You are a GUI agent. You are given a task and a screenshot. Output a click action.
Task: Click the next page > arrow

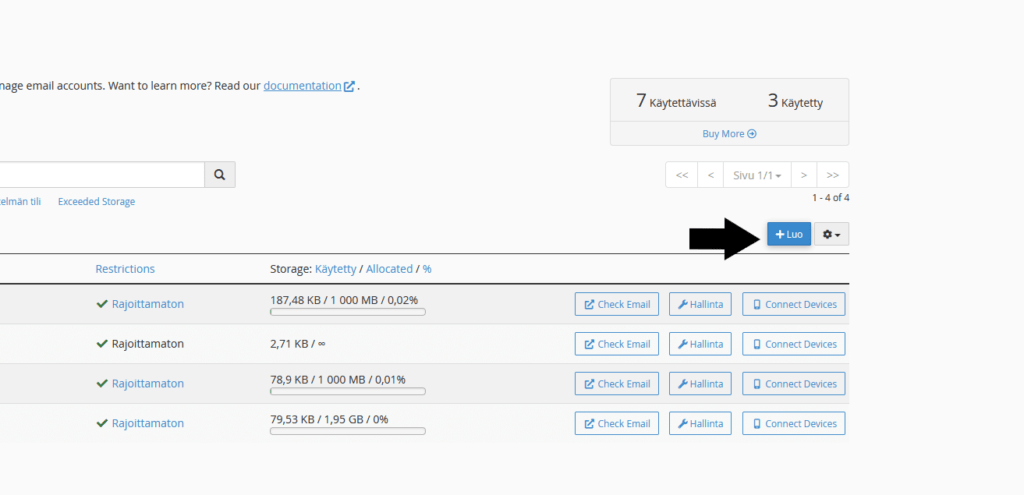tap(803, 175)
